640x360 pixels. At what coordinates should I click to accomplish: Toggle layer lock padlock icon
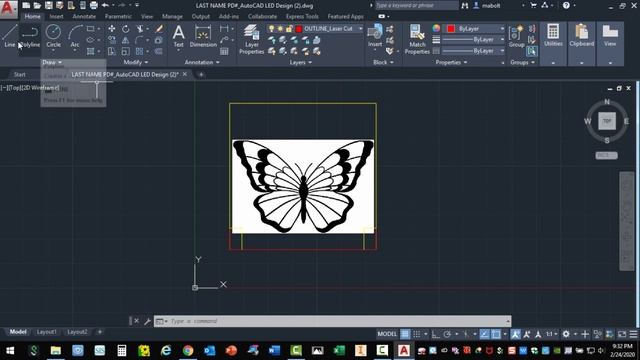289,29
